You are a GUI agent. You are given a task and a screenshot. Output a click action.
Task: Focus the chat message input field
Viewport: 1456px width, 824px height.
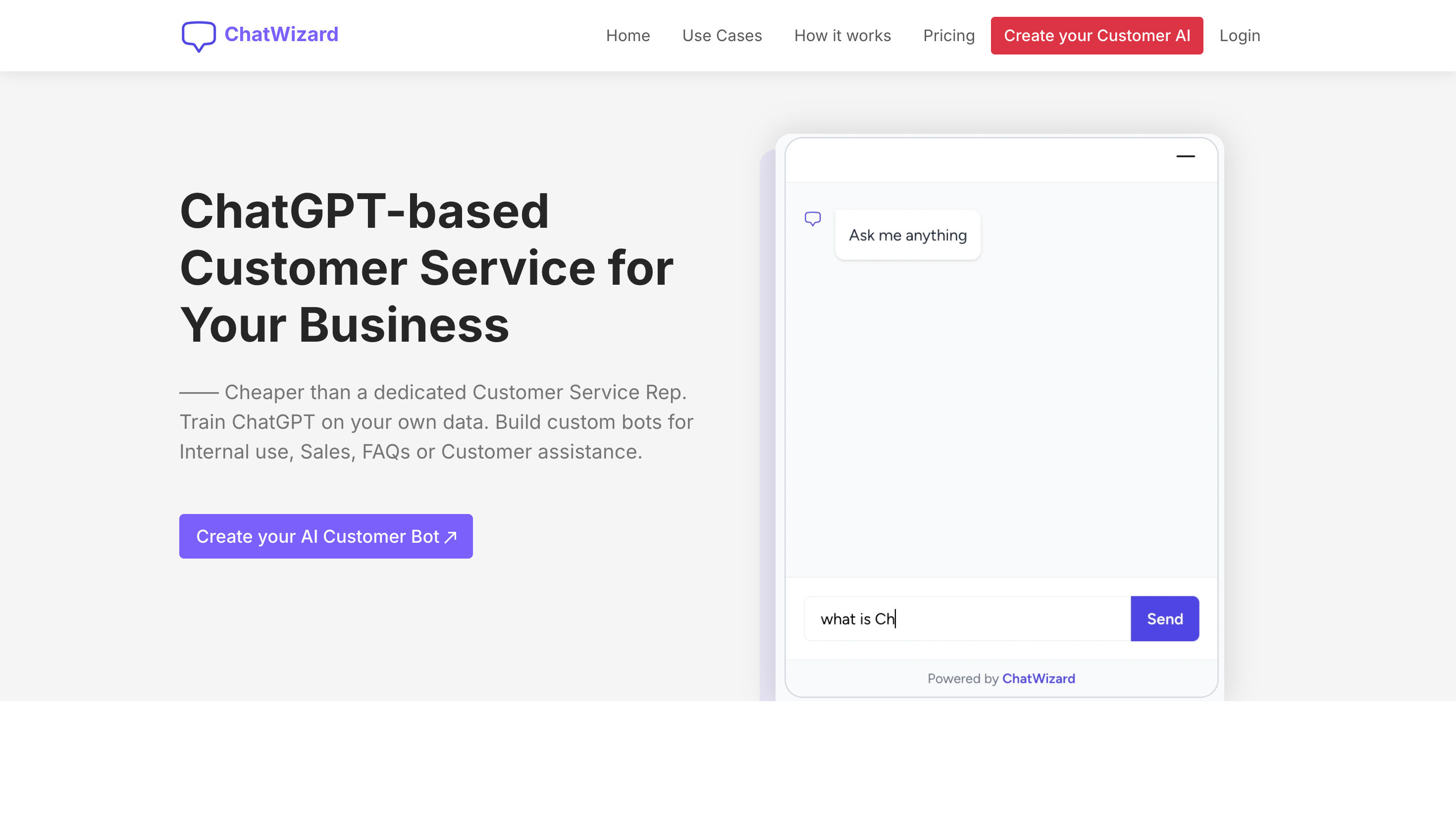pyautogui.click(x=967, y=618)
